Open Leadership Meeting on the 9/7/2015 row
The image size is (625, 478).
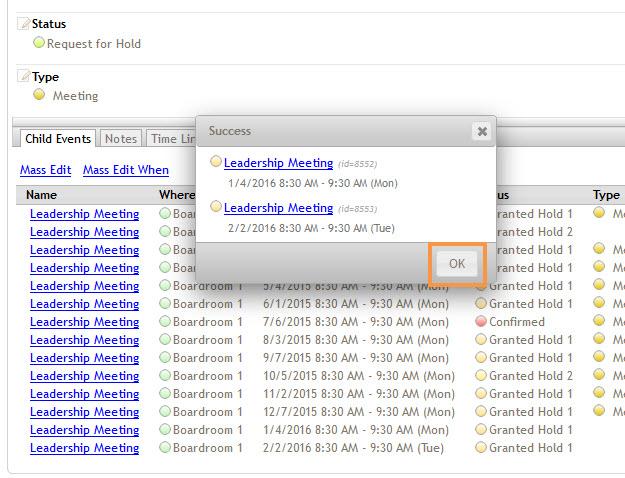click(85, 358)
